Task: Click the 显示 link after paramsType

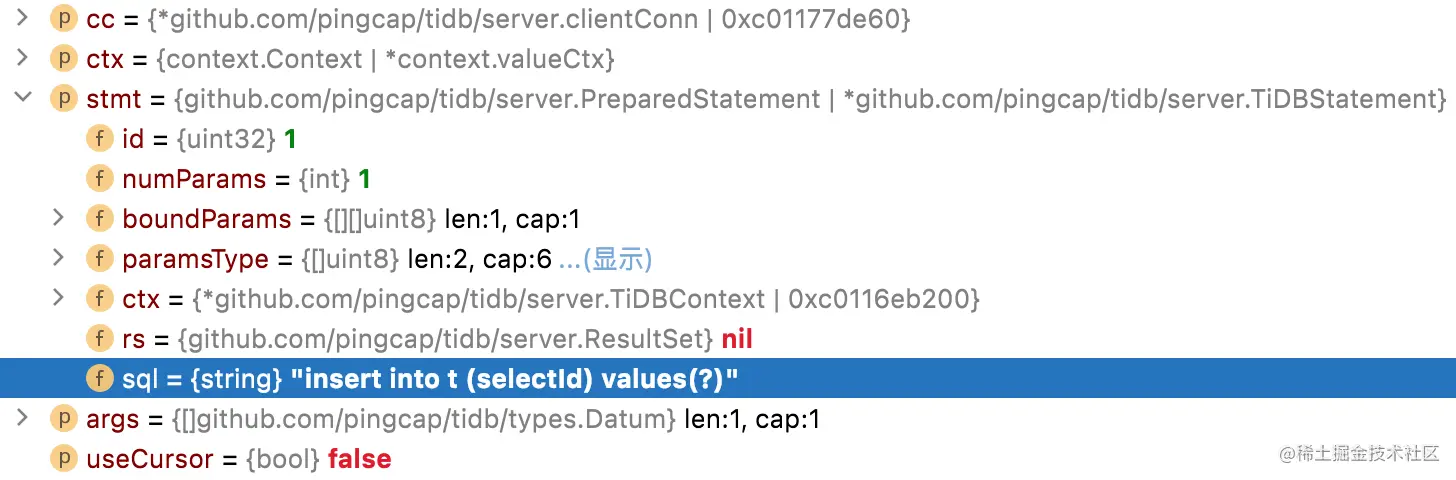Action: [x=606, y=260]
